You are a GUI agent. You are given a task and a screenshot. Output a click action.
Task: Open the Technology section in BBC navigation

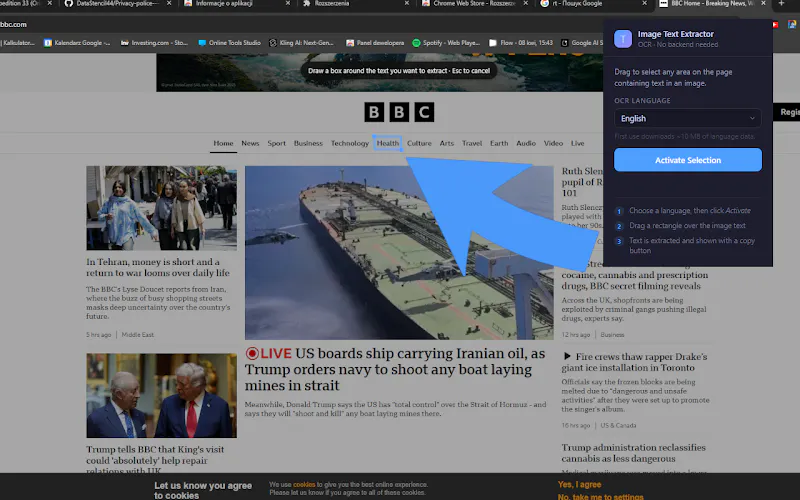[349, 143]
